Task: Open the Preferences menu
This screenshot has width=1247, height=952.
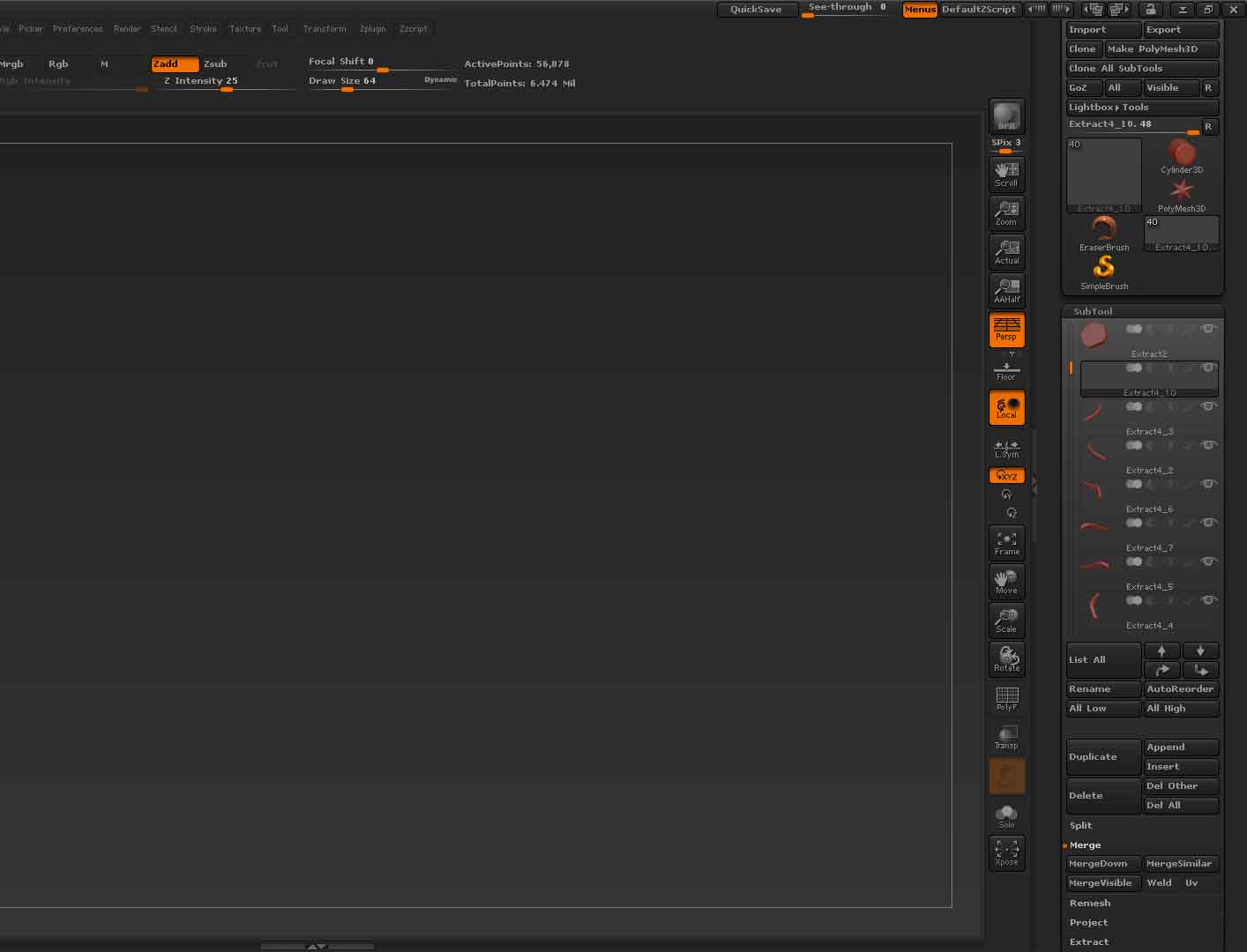Action: click(78, 28)
